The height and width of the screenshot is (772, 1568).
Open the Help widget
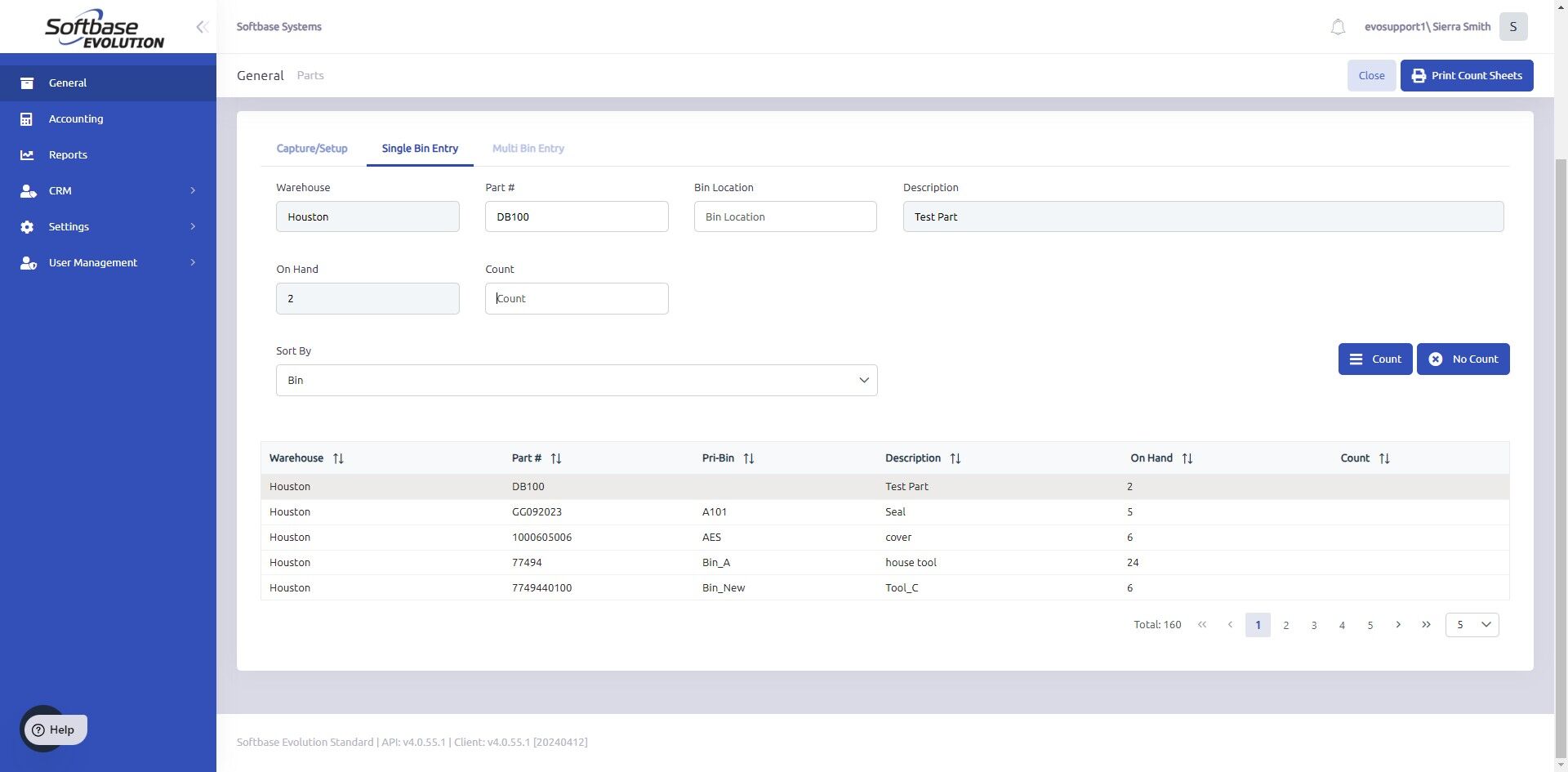point(54,730)
